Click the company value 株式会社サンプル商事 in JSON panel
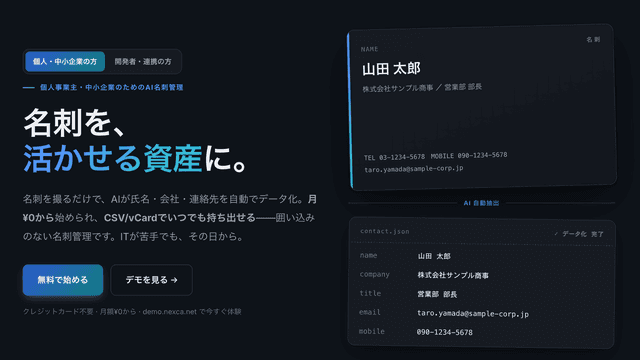The width and height of the screenshot is (640, 360). click(453, 276)
